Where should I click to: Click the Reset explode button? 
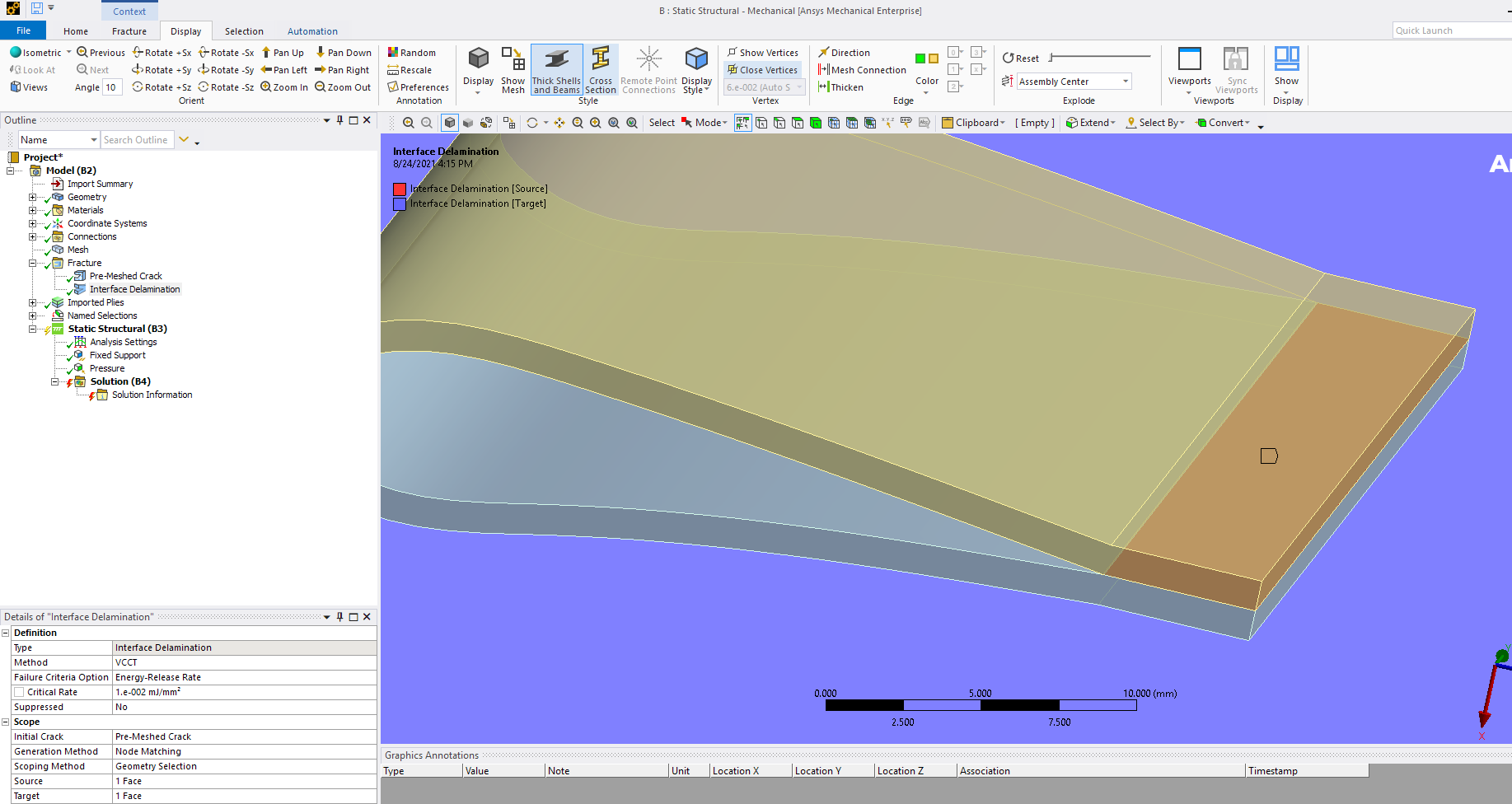click(1020, 58)
